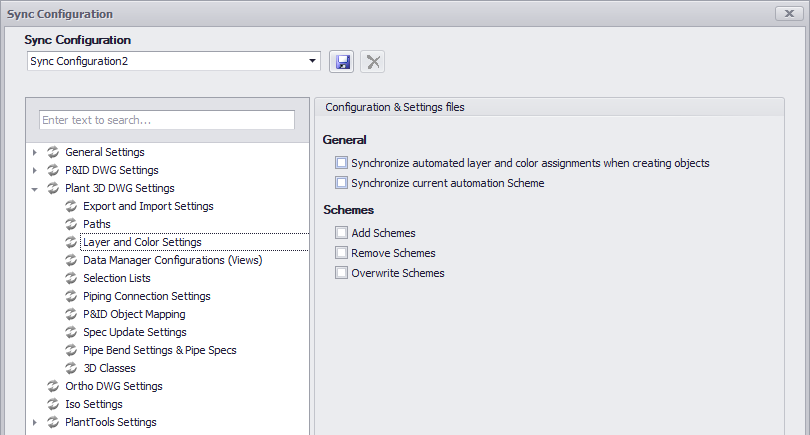The height and width of the screenshot is (435, 810).
Task: Click the sync icon beside PlantTools Settings
Action: (x=53, y=422)
